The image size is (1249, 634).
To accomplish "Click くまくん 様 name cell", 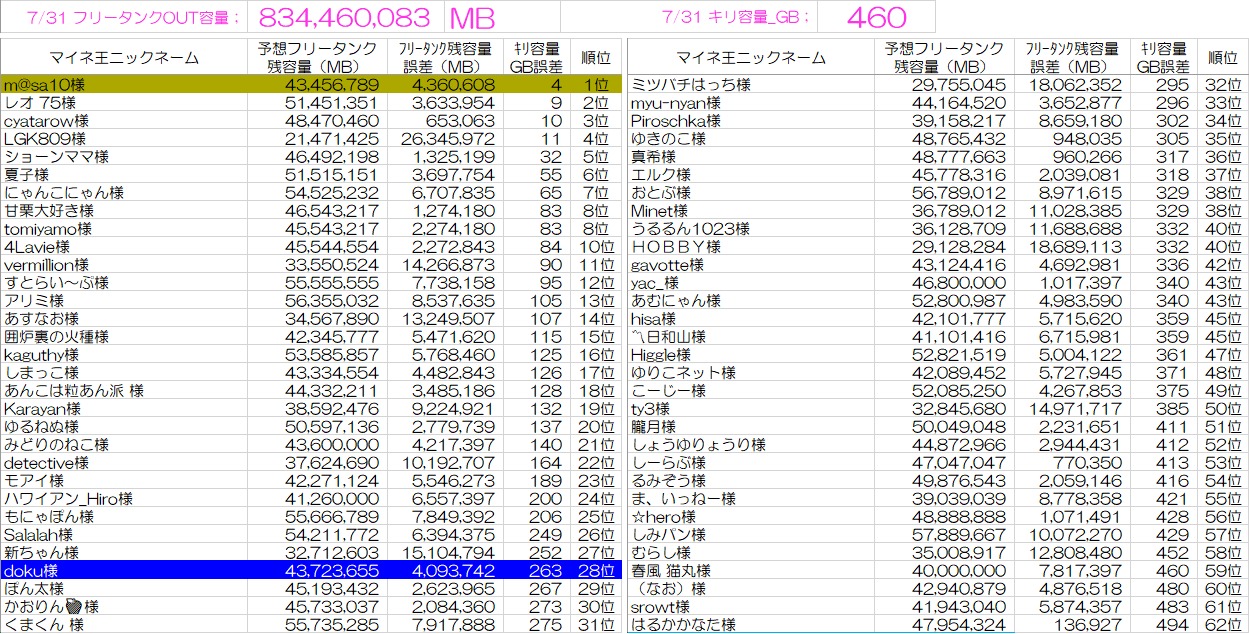I will [x=124, y=625].
